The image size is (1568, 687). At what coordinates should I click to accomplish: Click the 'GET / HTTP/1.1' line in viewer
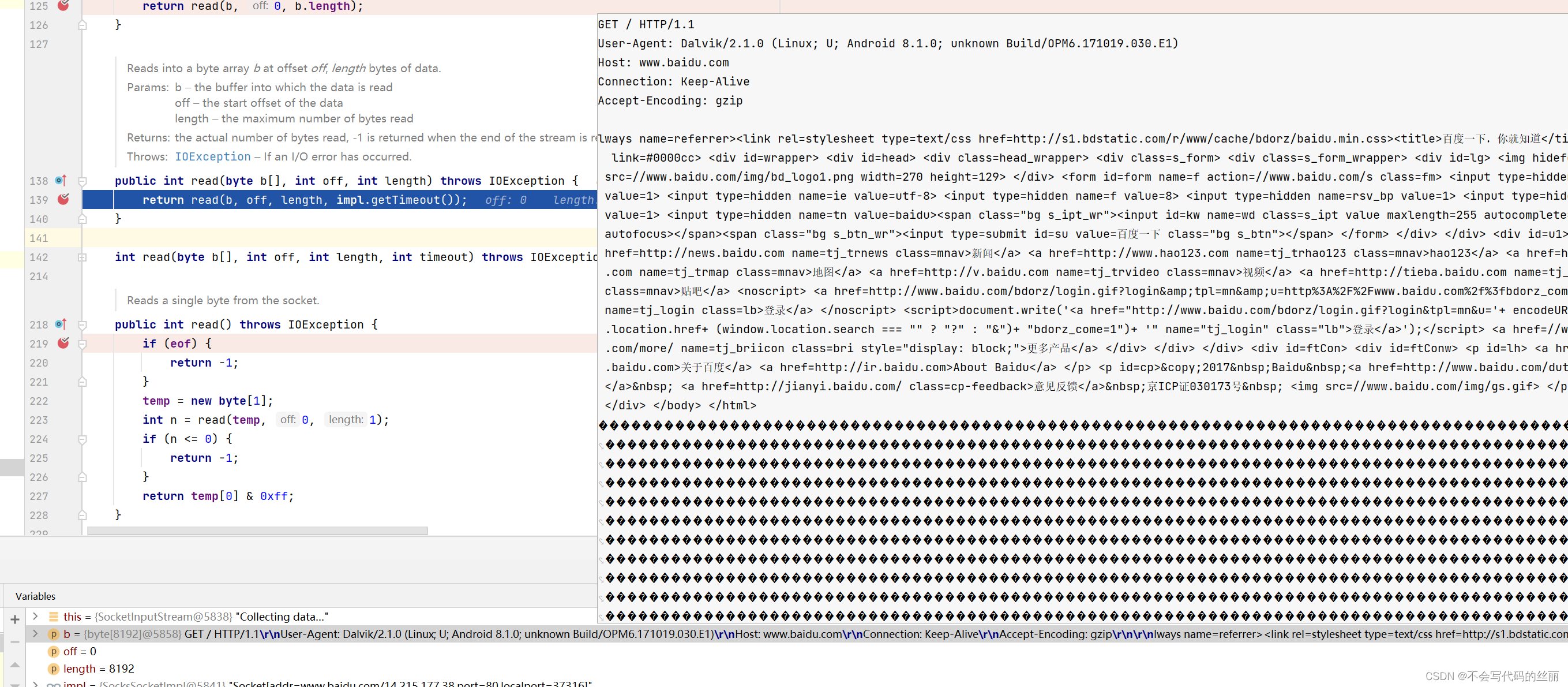(x=646, y=24)
